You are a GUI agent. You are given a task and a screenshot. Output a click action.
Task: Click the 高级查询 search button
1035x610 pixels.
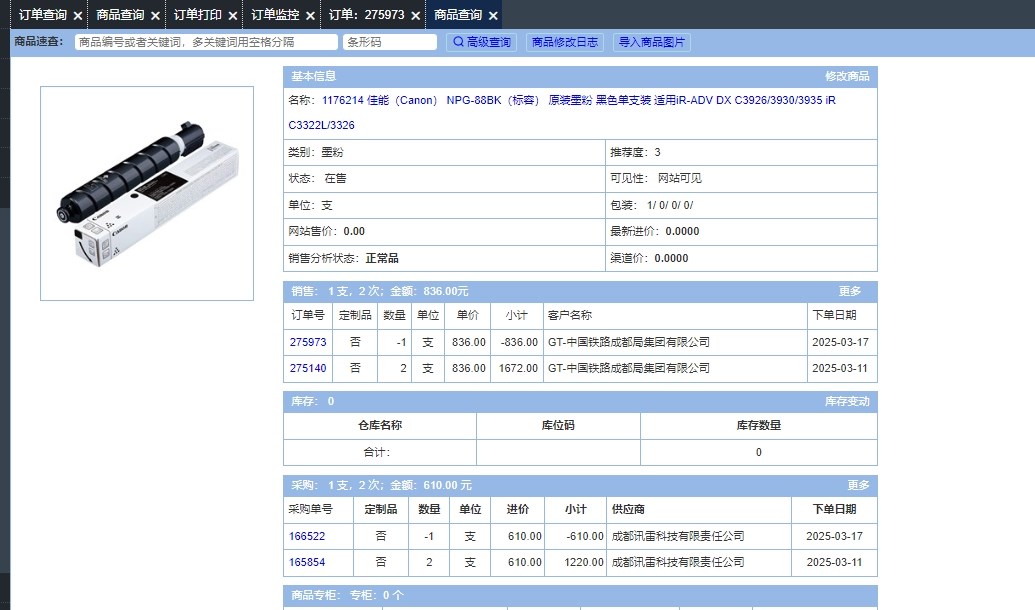tap(481, 42)
